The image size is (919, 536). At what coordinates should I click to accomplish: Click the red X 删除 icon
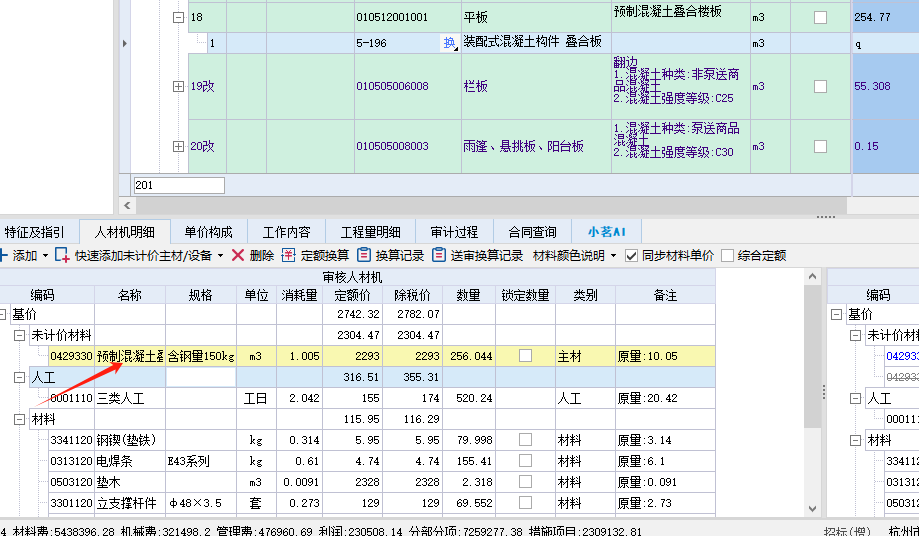(238, 255)
